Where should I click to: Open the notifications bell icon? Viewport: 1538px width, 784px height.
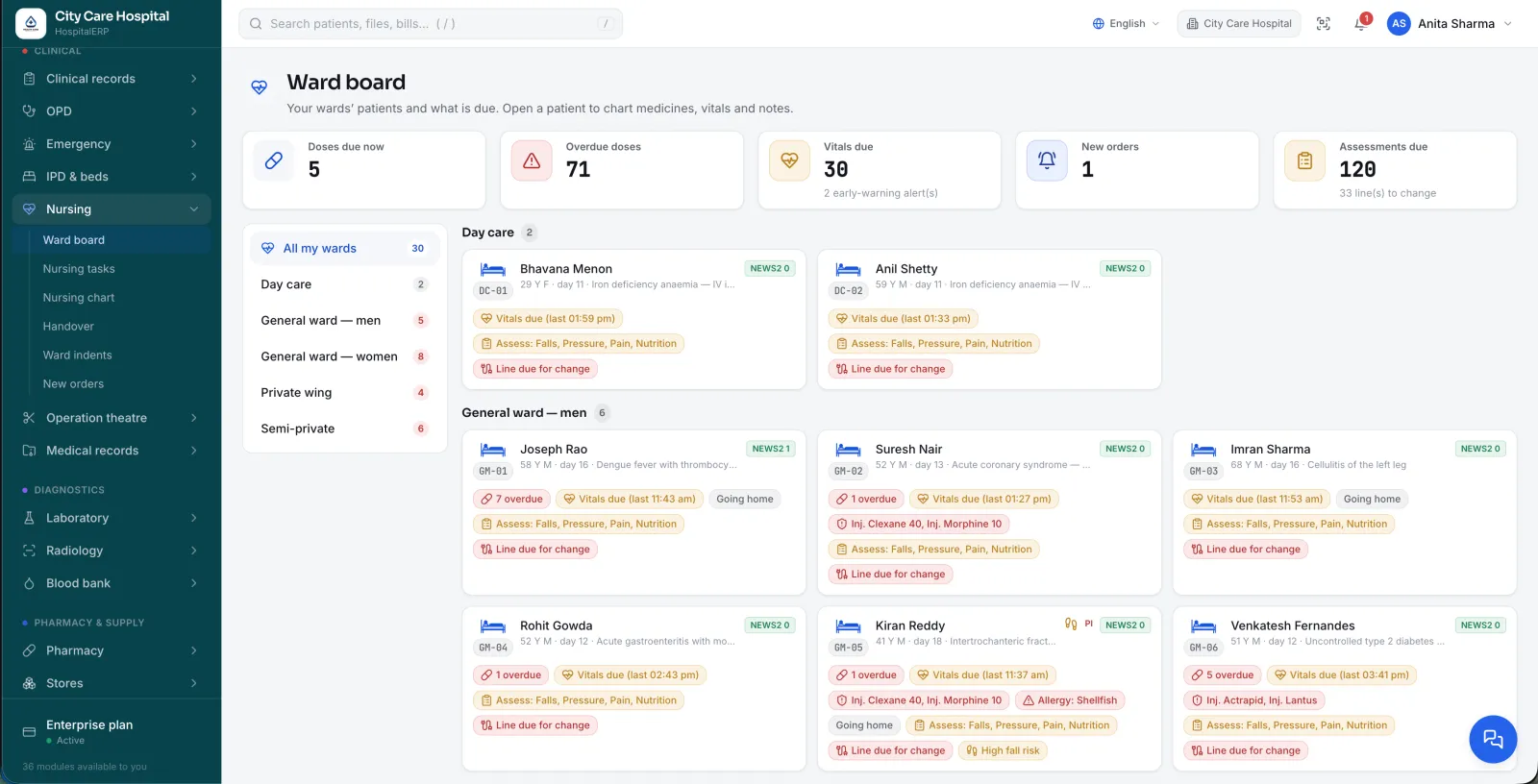[1361, 23]
